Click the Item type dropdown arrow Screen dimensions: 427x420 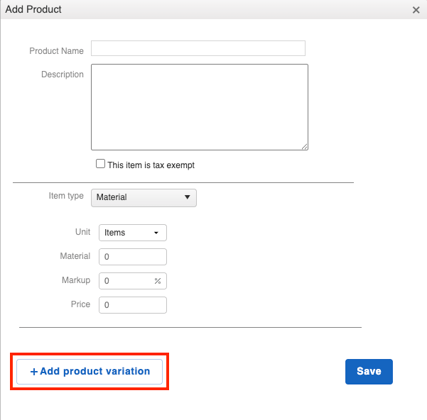(187, 197)
